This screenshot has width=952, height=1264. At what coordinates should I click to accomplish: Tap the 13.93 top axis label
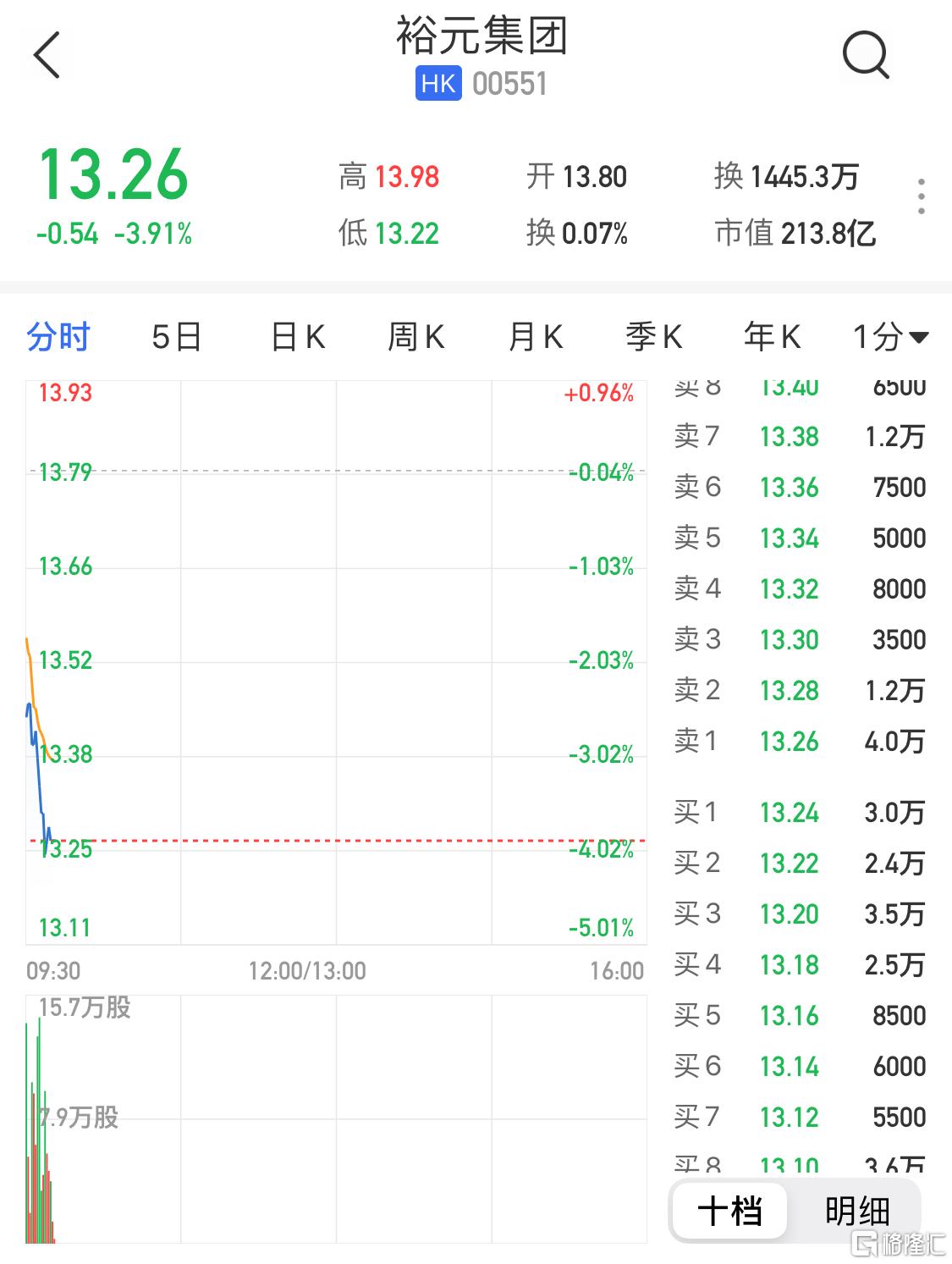65,393
